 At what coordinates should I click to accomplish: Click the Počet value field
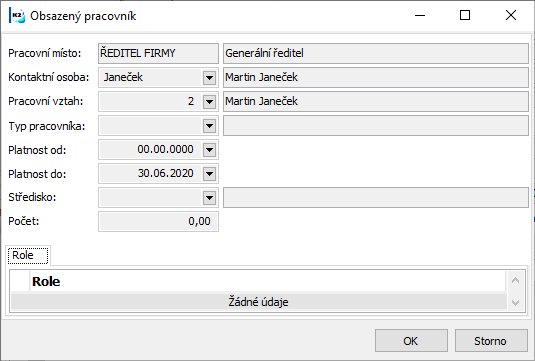[158, 221]
